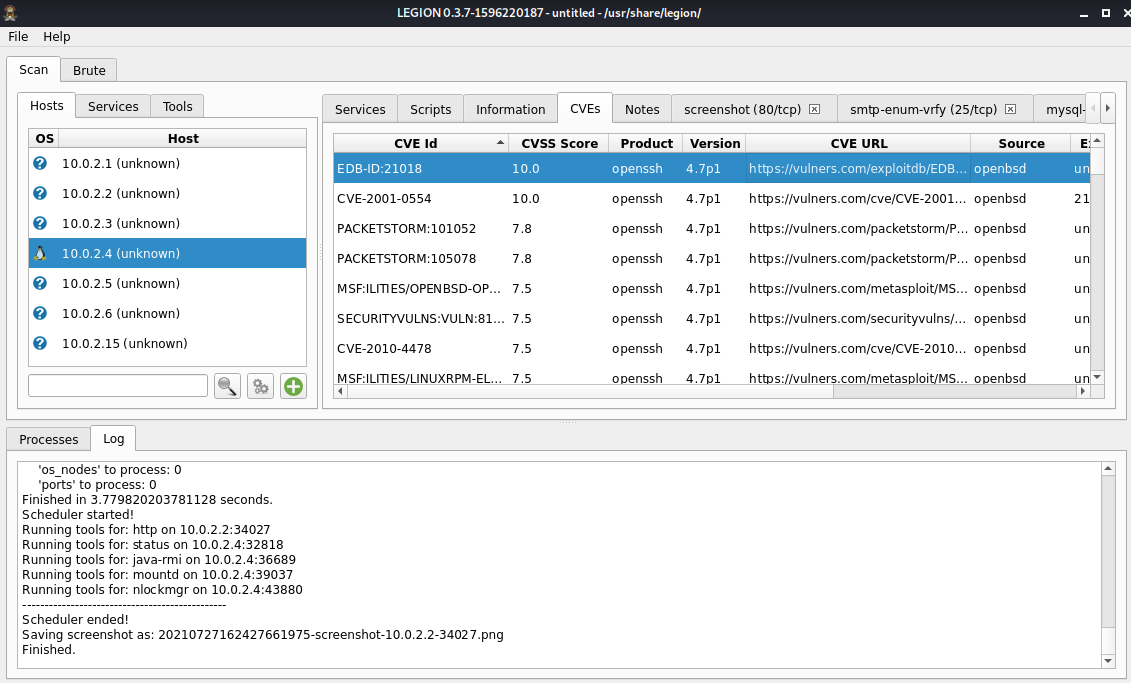Open the File menu
Viewport: 1131px width, 683px height.
(x=18, y=36)
